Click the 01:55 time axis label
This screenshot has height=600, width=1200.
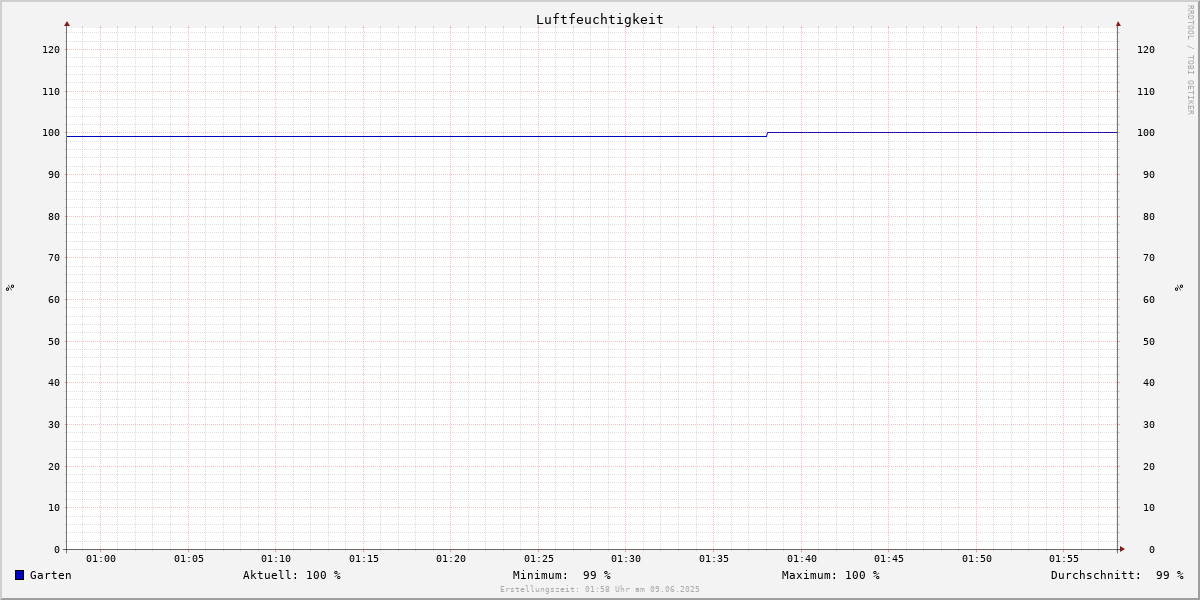[x=1064, y=559]
